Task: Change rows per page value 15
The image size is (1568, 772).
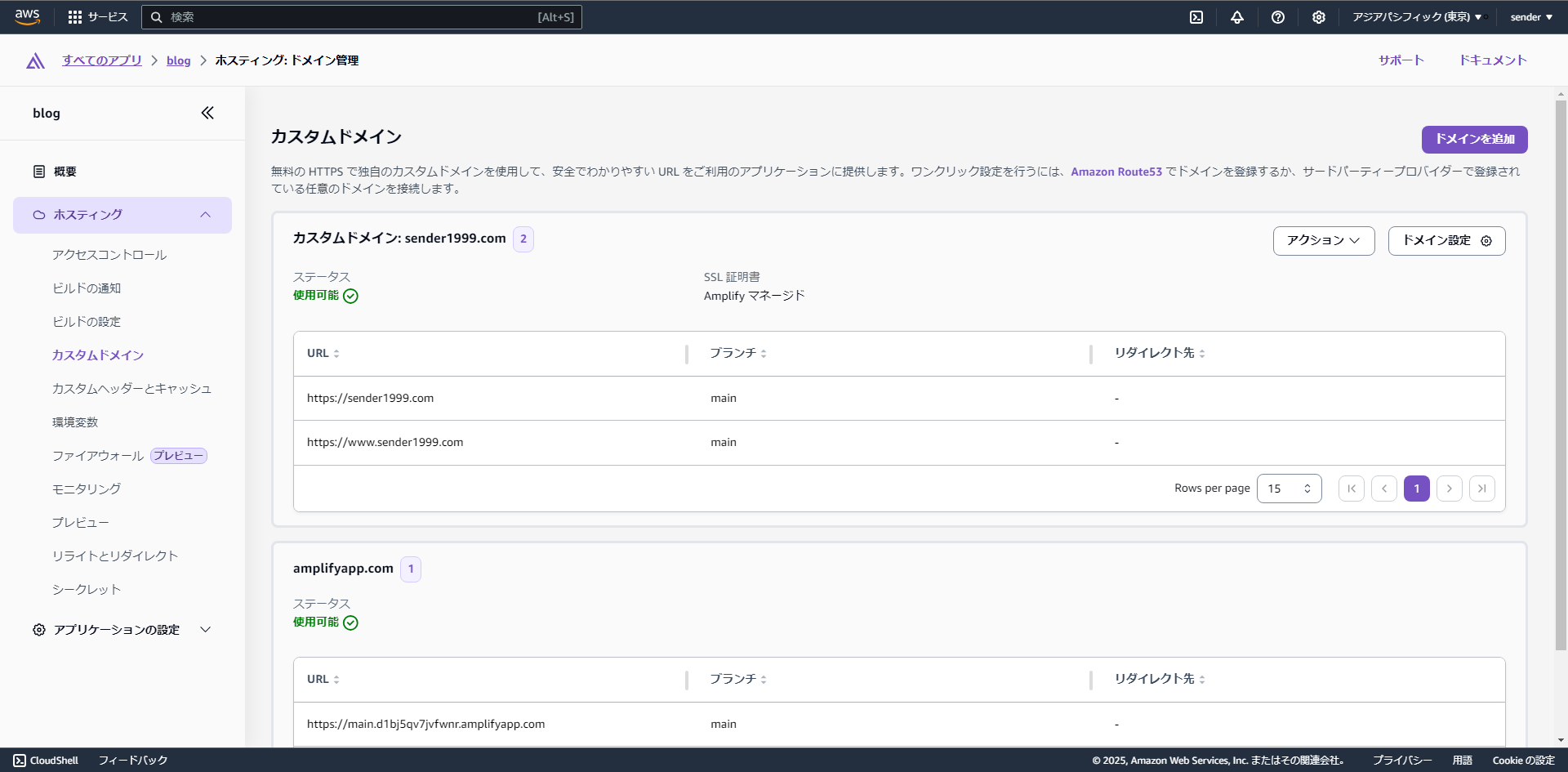Action: click(1290, 489)
